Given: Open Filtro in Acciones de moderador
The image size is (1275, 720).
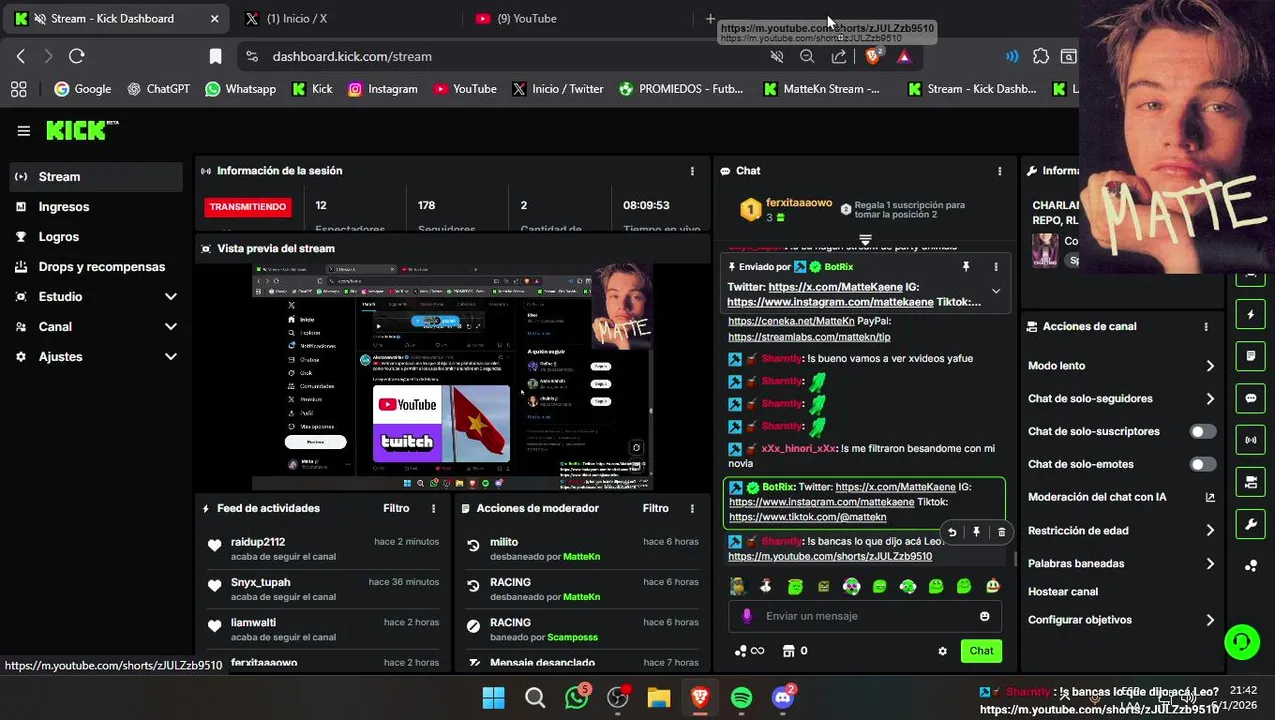Looking at the screenshot, I should tap(656, 509).
